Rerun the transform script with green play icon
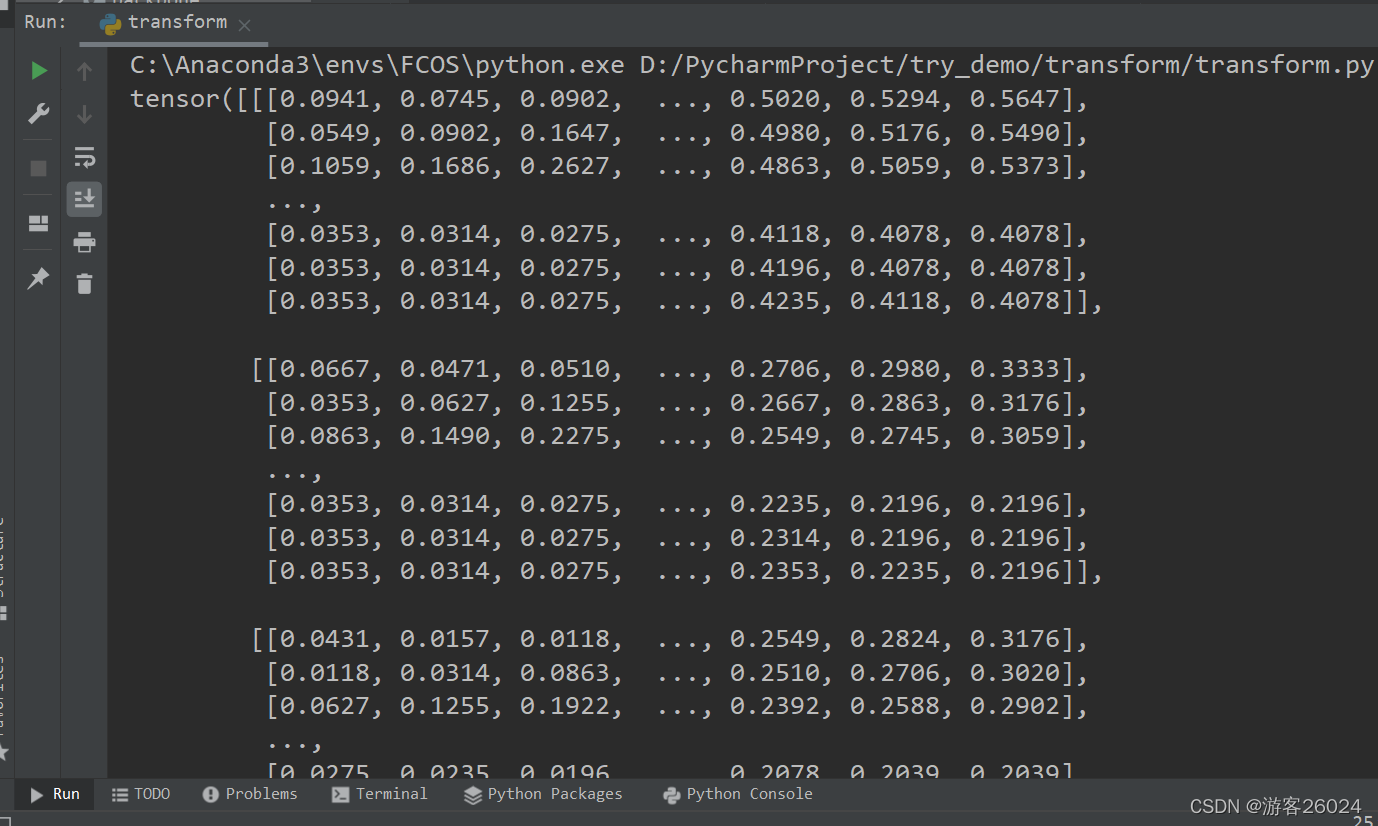Image resolution: width=1378 pixels, height=826 pixels. [39, 71]
